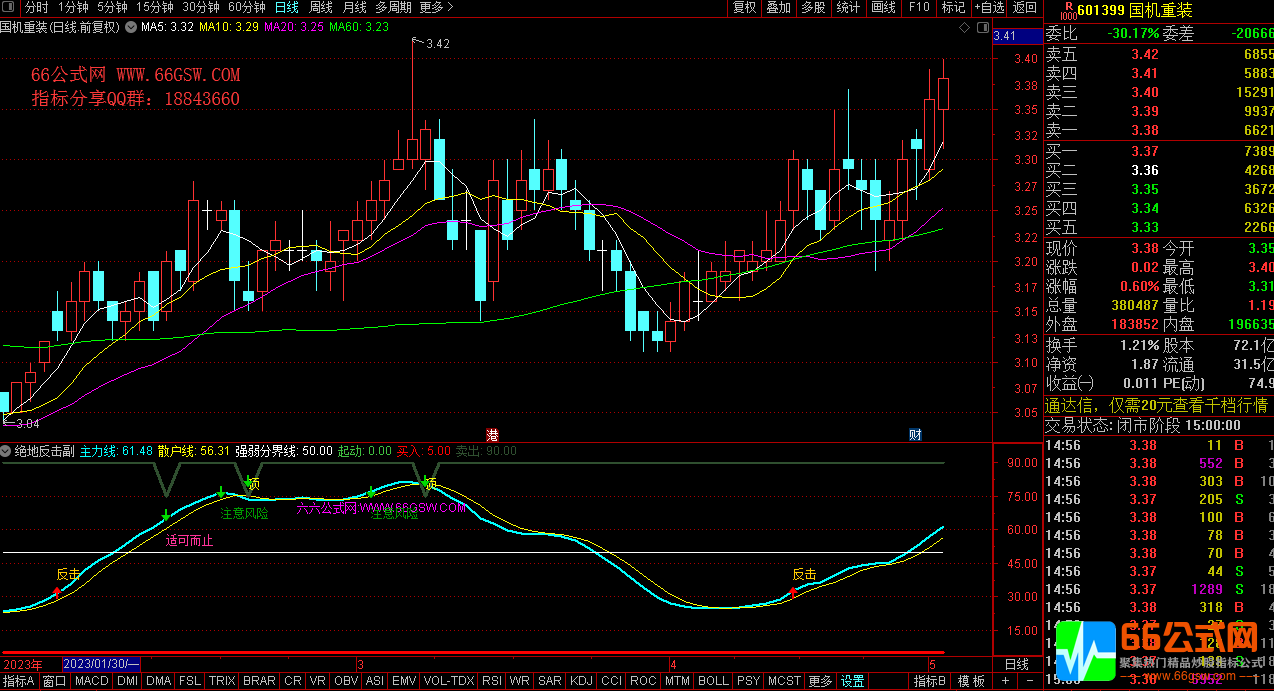Click the R 1000 stock tag icon
Image resolution: width=1274 pixels, height=691 pixels.
(1067, 11)
